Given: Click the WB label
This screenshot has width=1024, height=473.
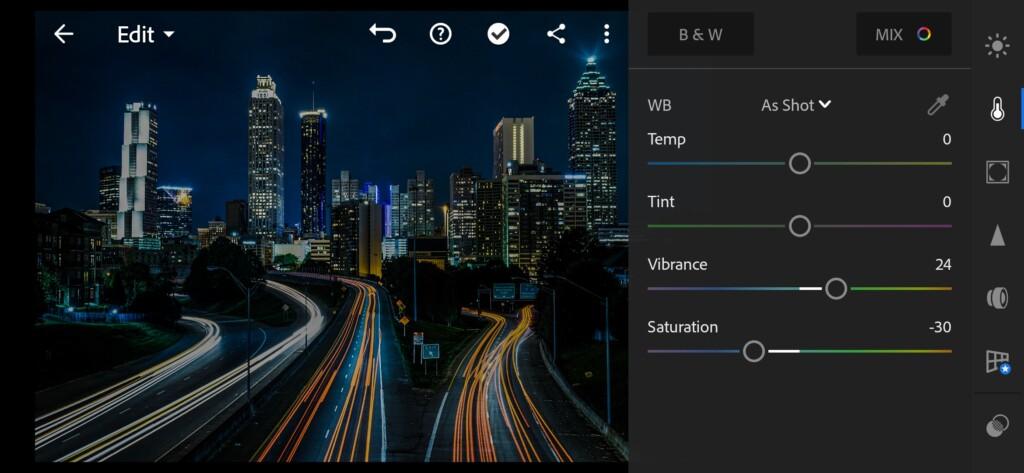Looking at the screenshot, I should tap(659, 105).
